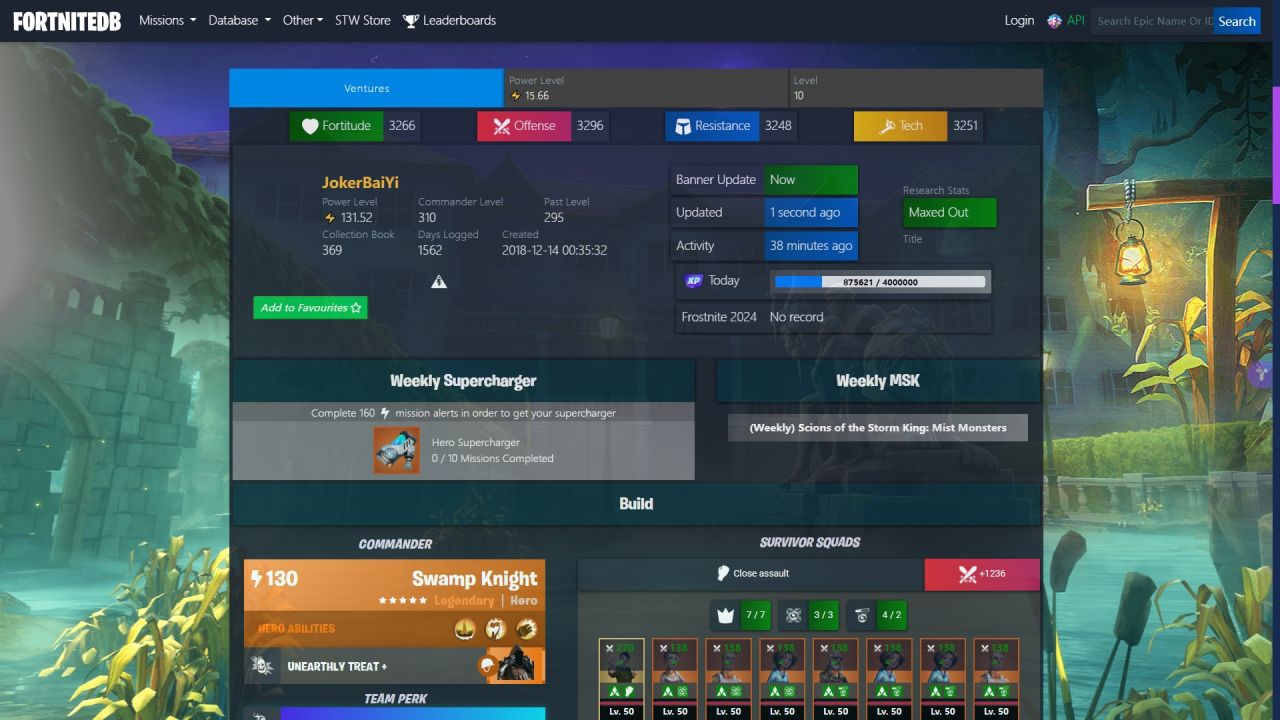The image size is (1280, 720).
Task: Open the Database dropdown menu
Action: point(239,20)
